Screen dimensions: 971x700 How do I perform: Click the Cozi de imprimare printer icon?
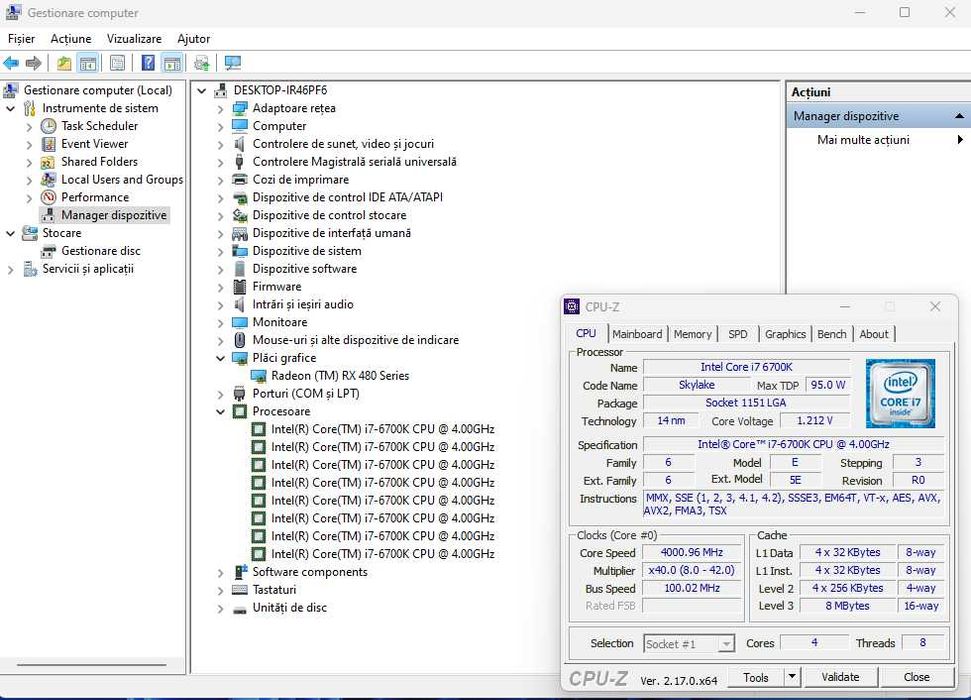point(240,180)
